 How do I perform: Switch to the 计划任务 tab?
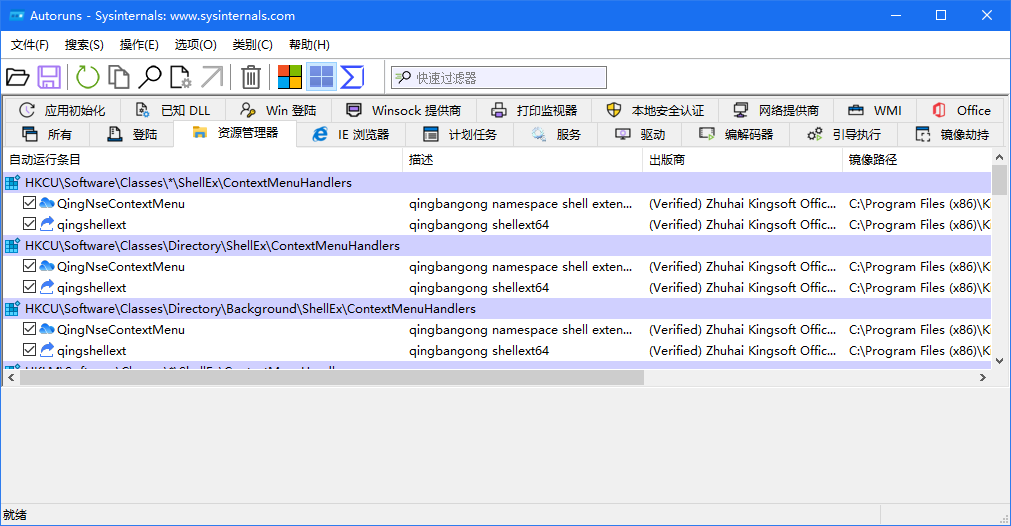[460, 134]
